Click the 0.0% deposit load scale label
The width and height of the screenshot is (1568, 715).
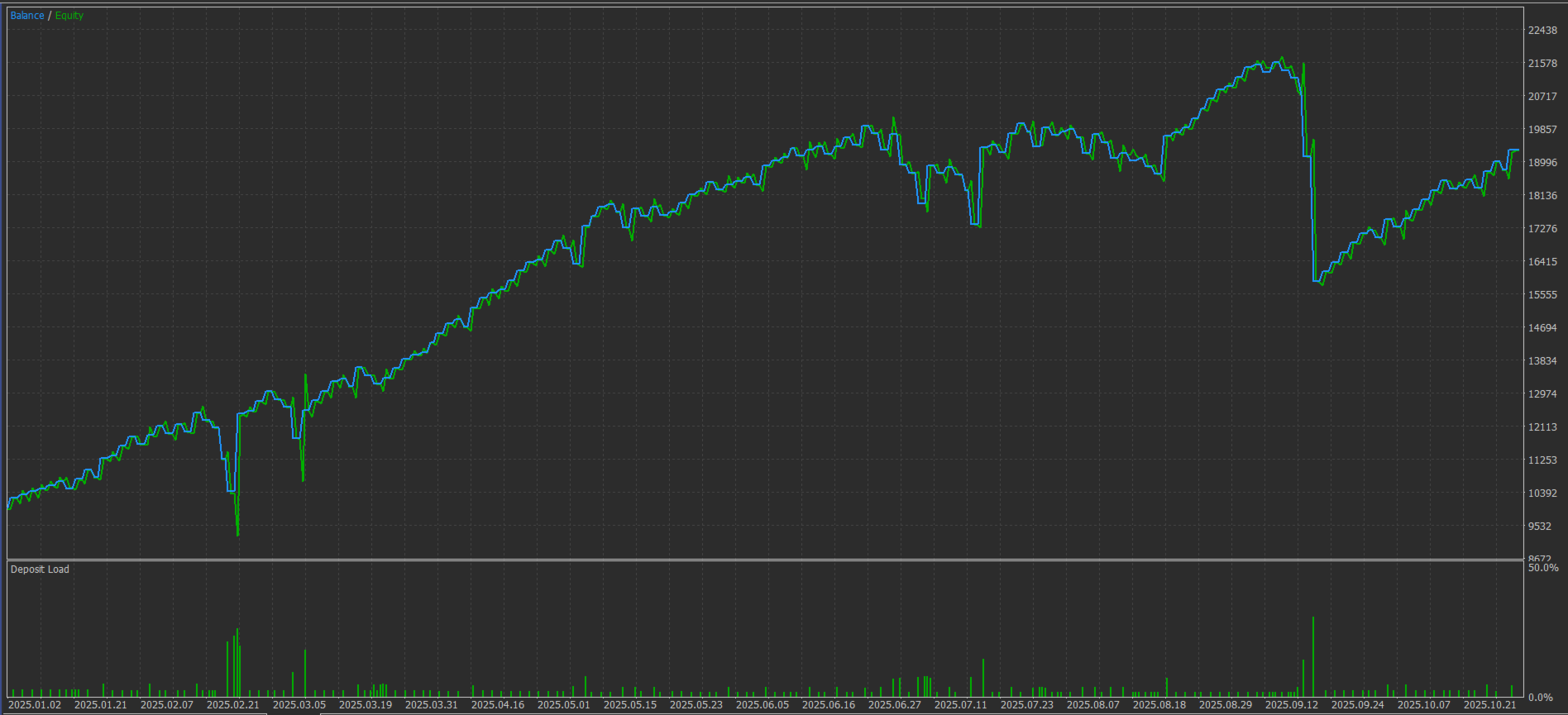click(1540, 698)
